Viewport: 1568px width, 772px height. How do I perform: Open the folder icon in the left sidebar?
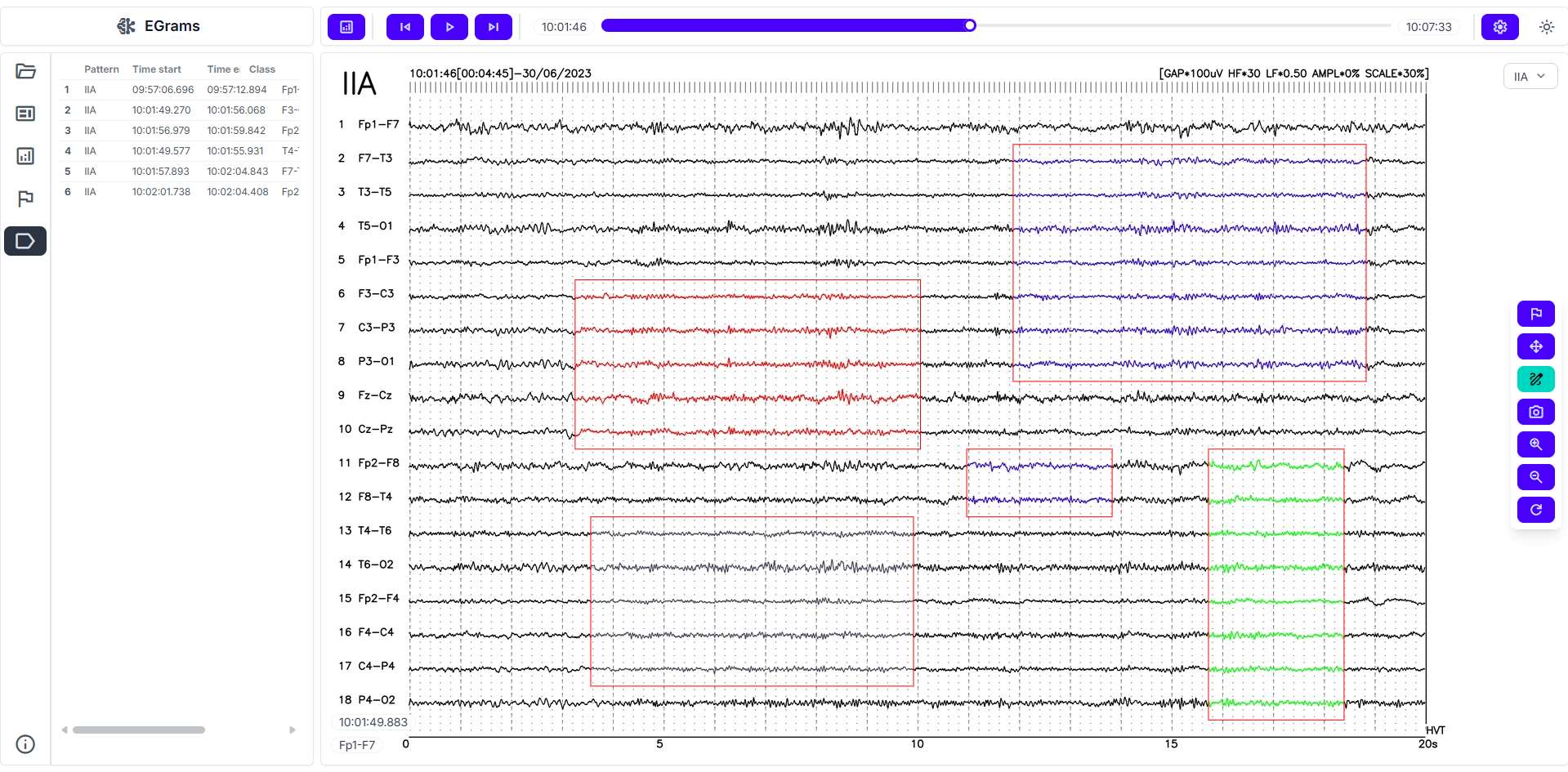point(25,71)
